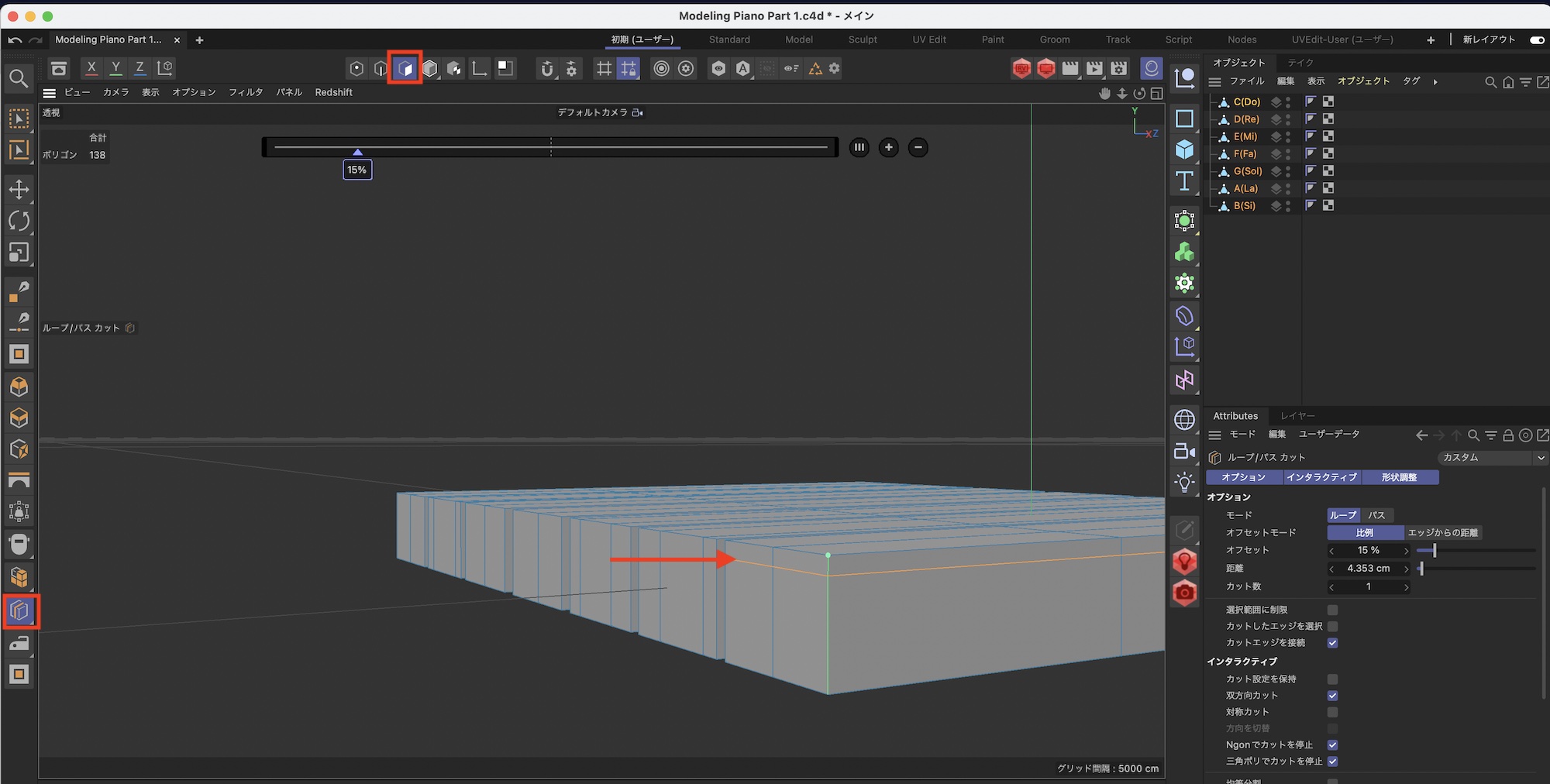Click the Light object icon

point(1184,482)
